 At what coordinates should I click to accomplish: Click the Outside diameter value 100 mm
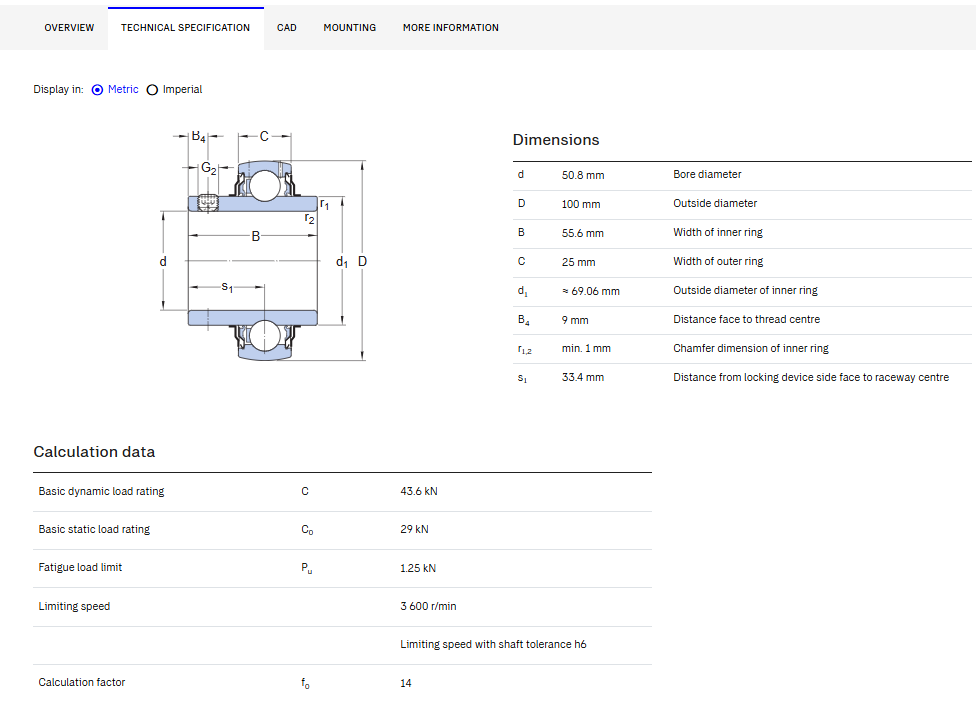581,204
